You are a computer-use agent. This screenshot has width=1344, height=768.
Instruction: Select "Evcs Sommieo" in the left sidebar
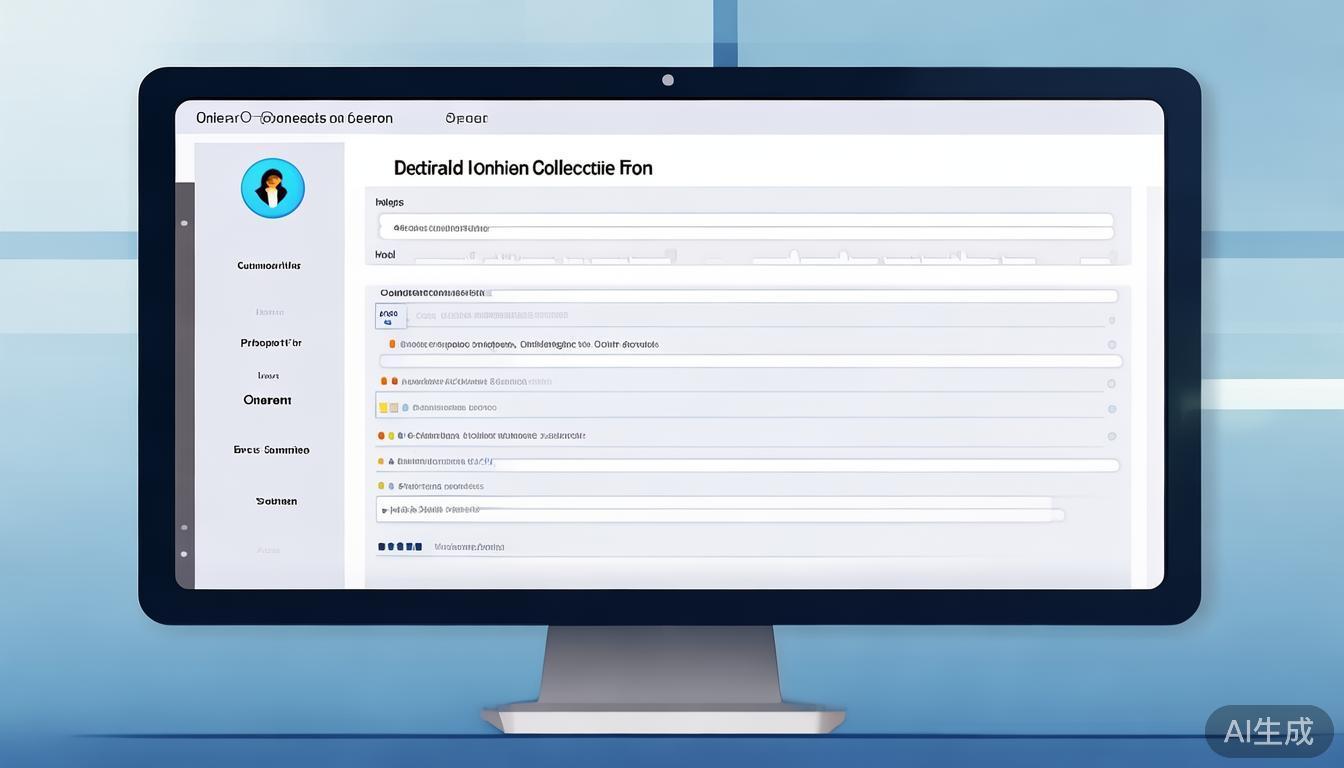point(272,450)
